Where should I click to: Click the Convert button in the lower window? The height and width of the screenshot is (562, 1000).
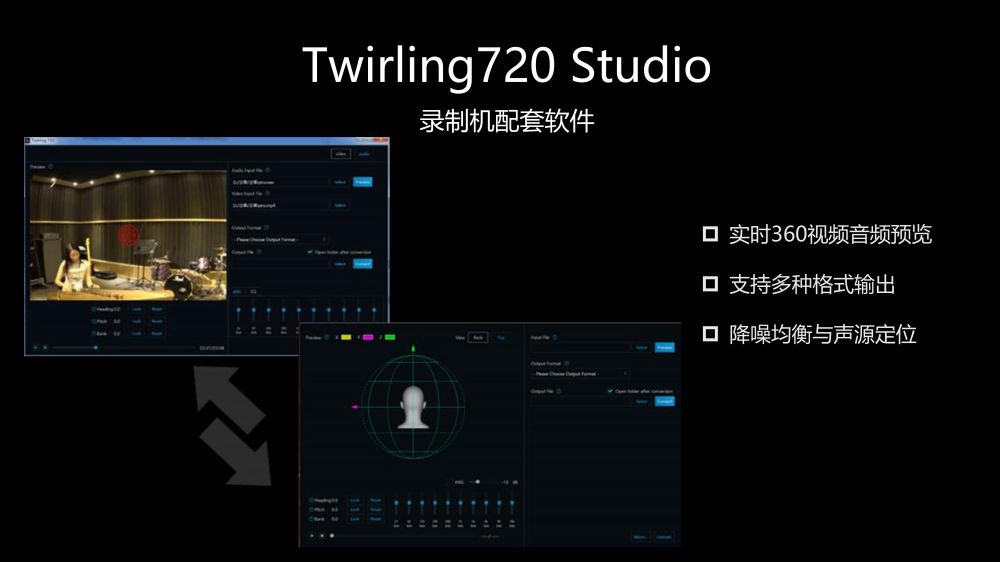tap(664, 401)
